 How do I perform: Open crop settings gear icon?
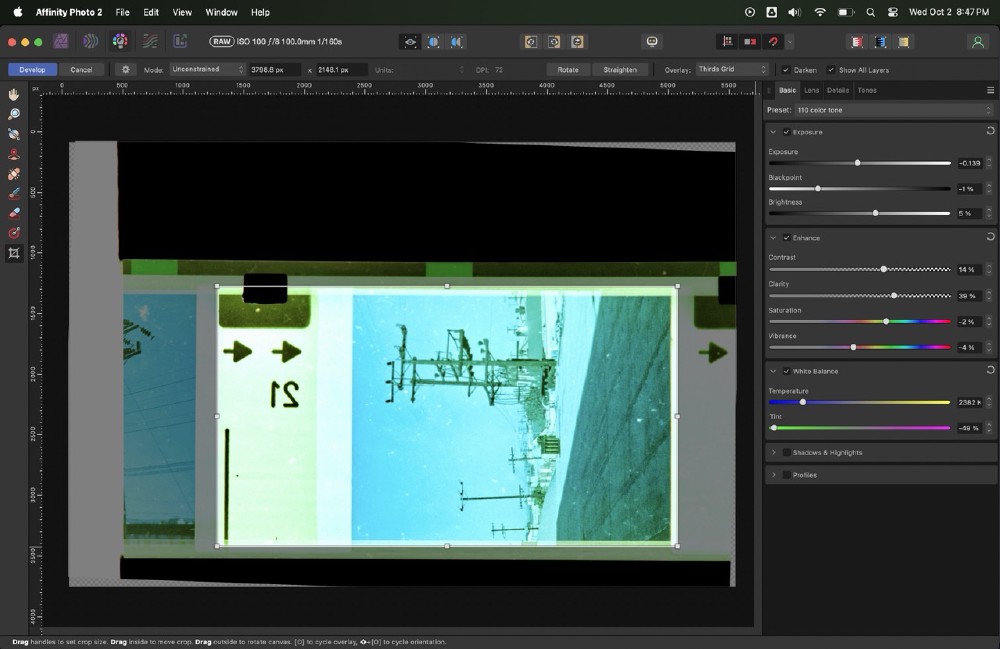point(126,69)
